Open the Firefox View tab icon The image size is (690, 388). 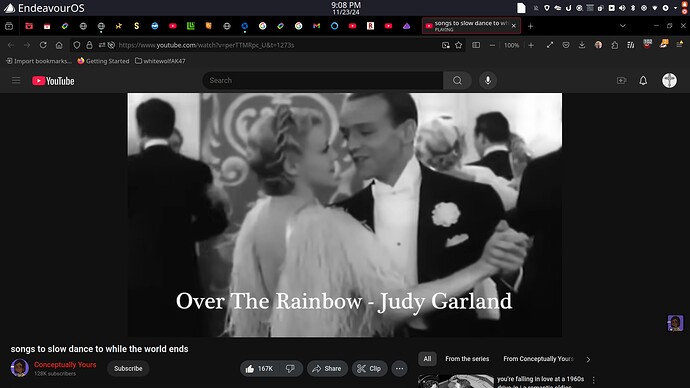pos(9,26)
